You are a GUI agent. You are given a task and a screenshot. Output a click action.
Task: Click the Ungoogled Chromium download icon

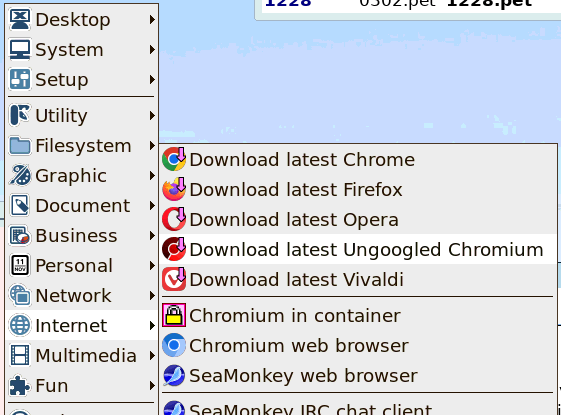(x=174, y=249)
